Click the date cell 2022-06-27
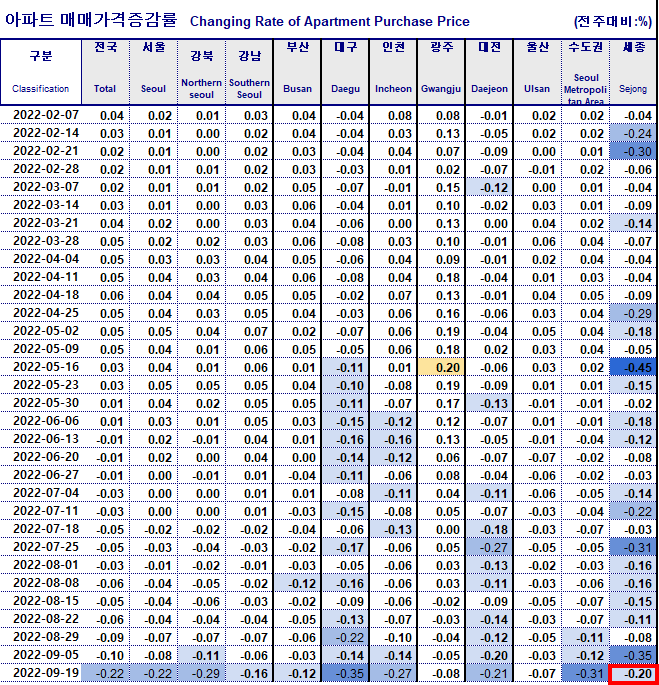659x685 pixels. click(41, 475)
